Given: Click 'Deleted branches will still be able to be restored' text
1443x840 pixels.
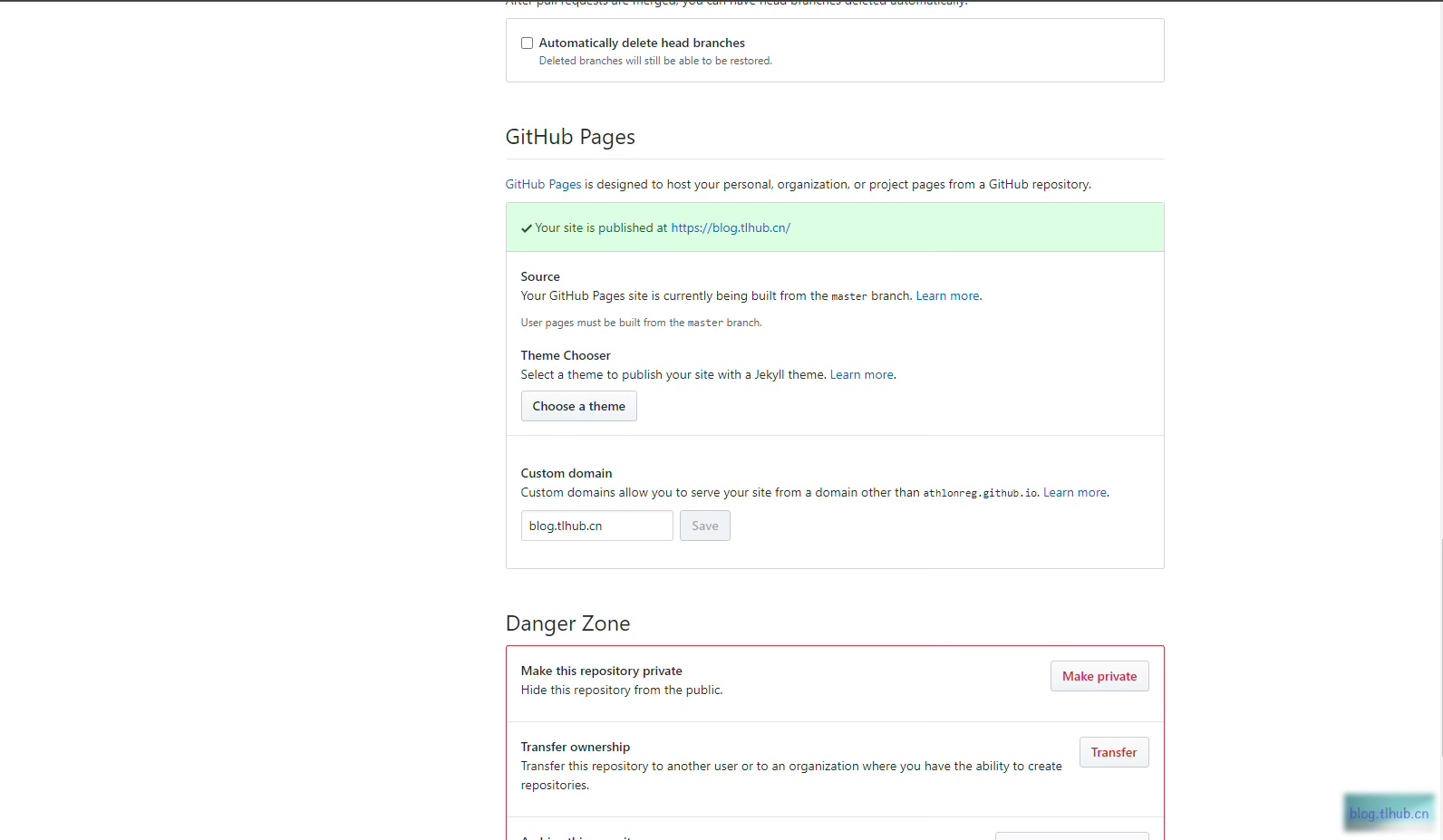Looking at the screenshot, I should tap(655, 61).
